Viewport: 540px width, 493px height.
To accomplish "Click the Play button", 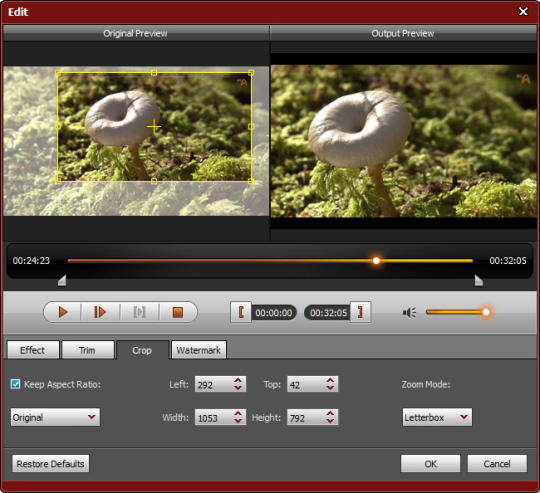I will pos(63,312).
